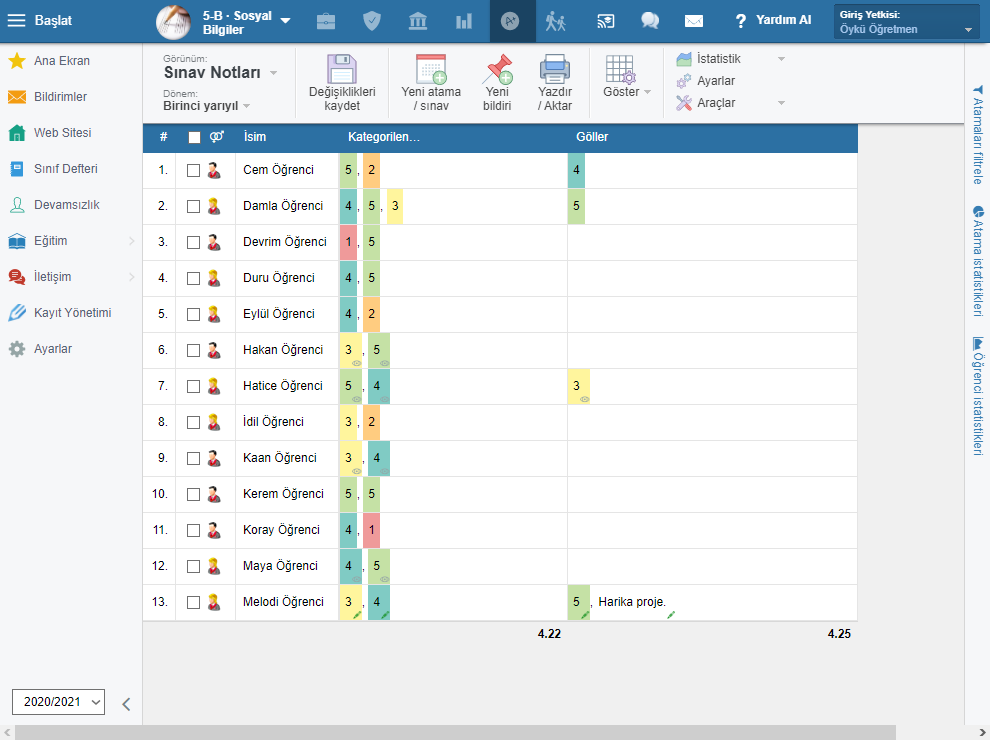Click the sidebar Ayarlar gear icon
The height and width of the screenshot is (740, 990).
17,349
